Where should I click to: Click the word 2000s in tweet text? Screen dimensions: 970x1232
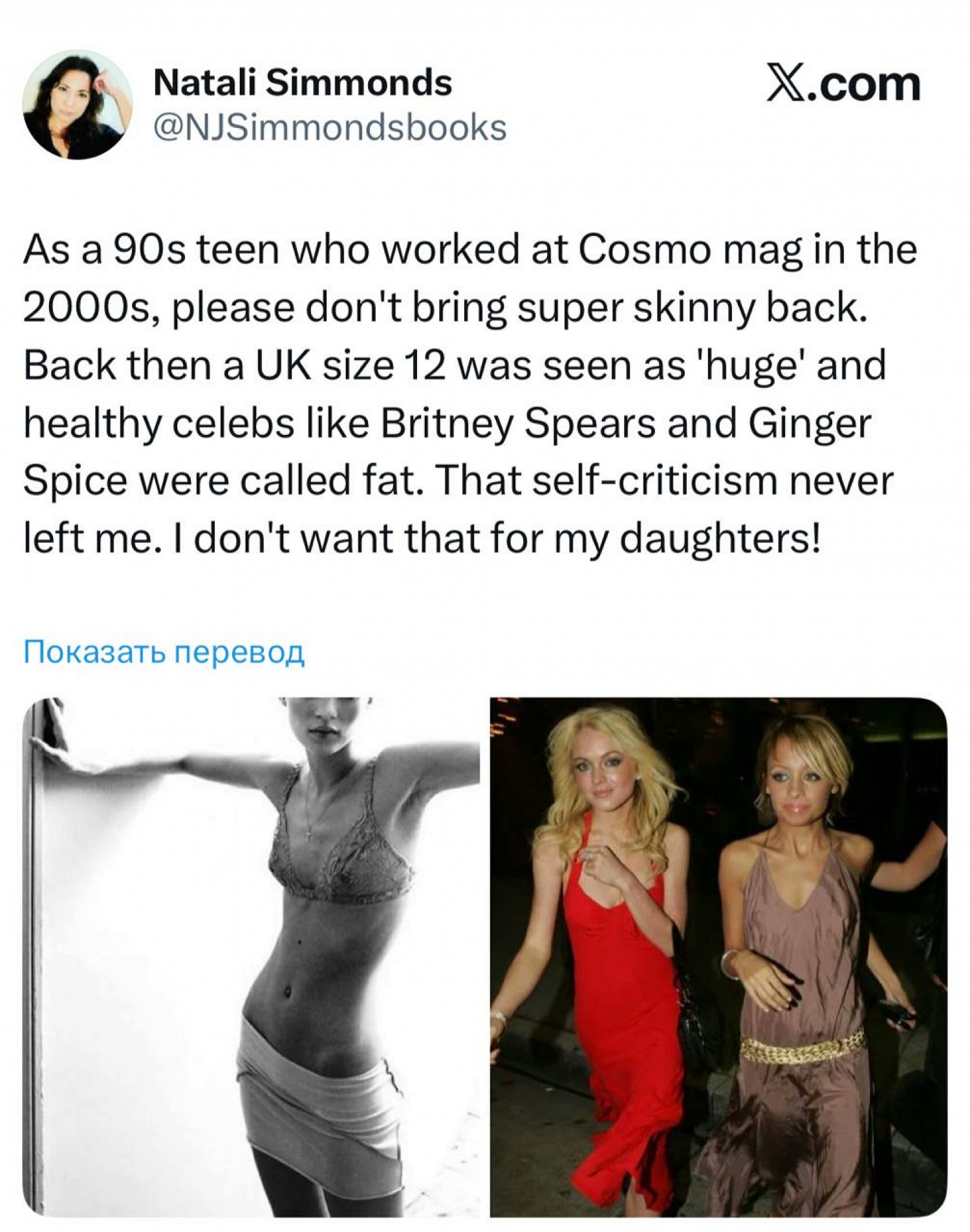[87, 308]
